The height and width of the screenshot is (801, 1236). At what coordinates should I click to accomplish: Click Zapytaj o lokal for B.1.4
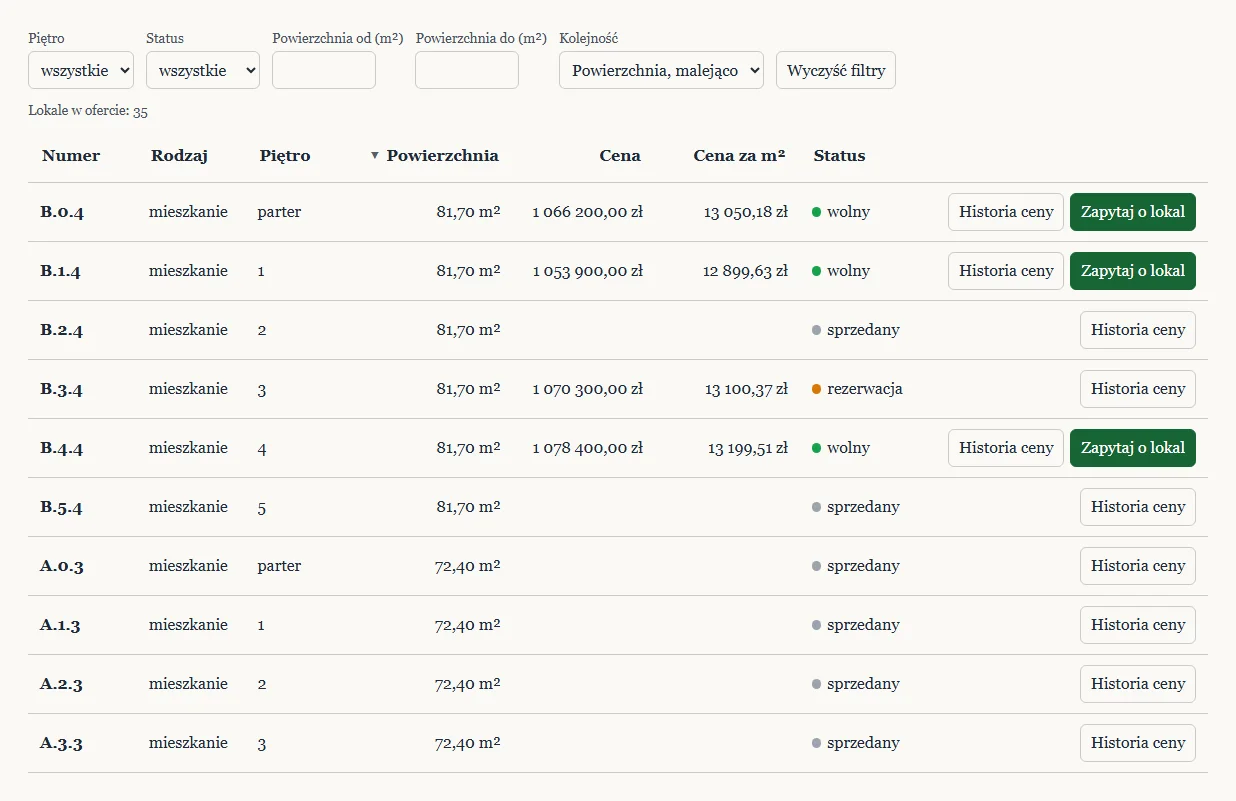coord(1133,271)
